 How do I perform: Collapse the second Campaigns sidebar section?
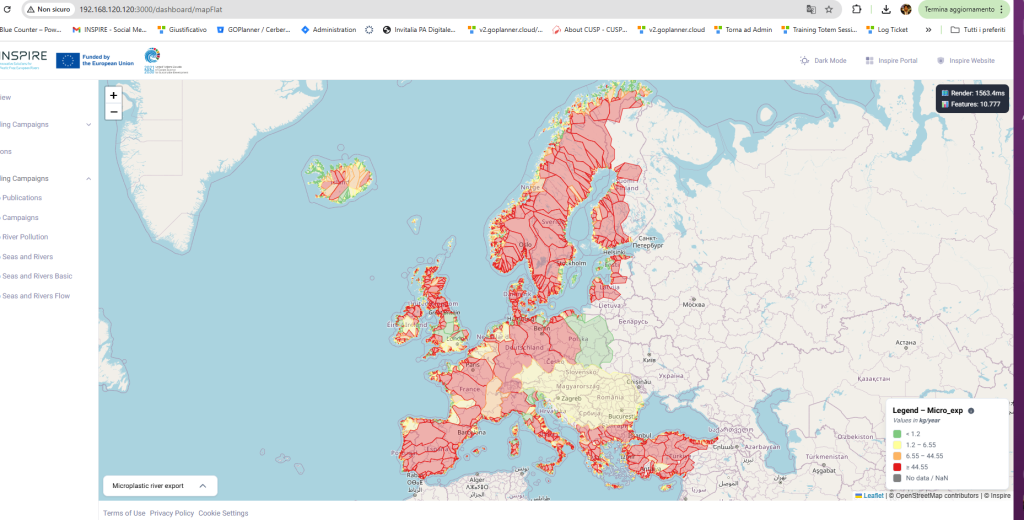pos(88,178)
